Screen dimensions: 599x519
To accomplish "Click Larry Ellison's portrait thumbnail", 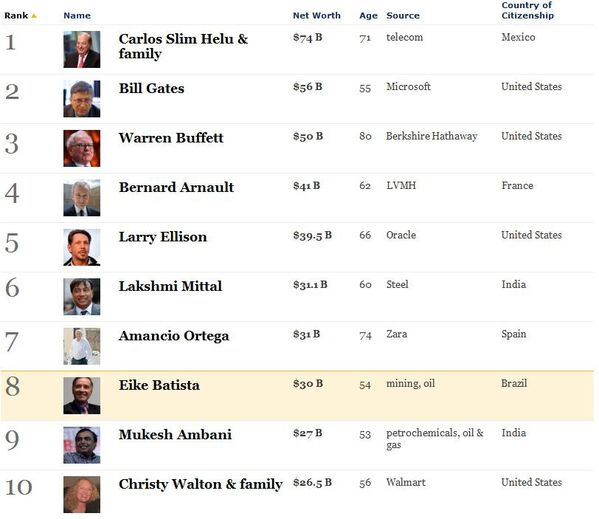I will tap(82, 247).
